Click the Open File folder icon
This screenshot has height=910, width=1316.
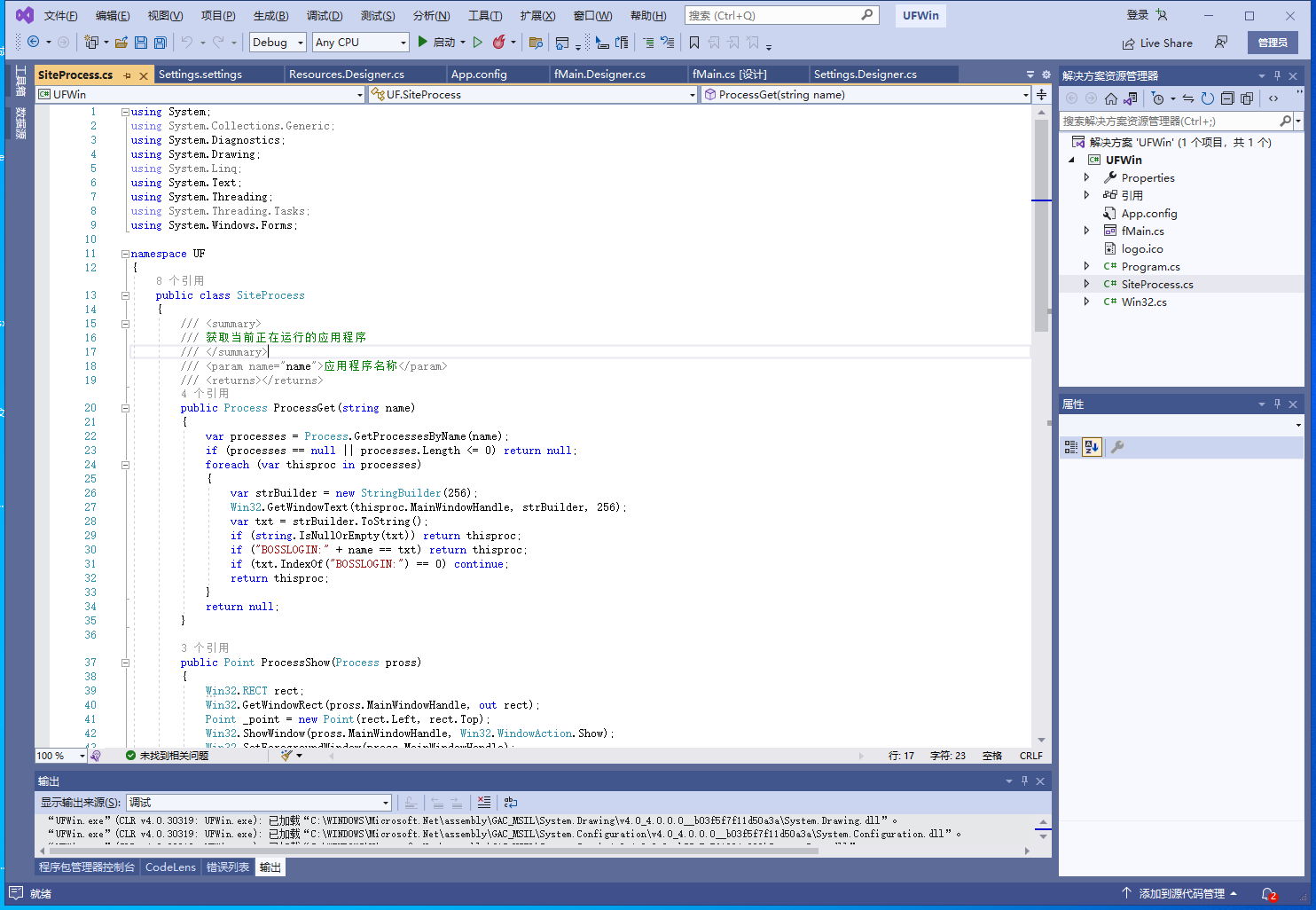click(121, 42)
